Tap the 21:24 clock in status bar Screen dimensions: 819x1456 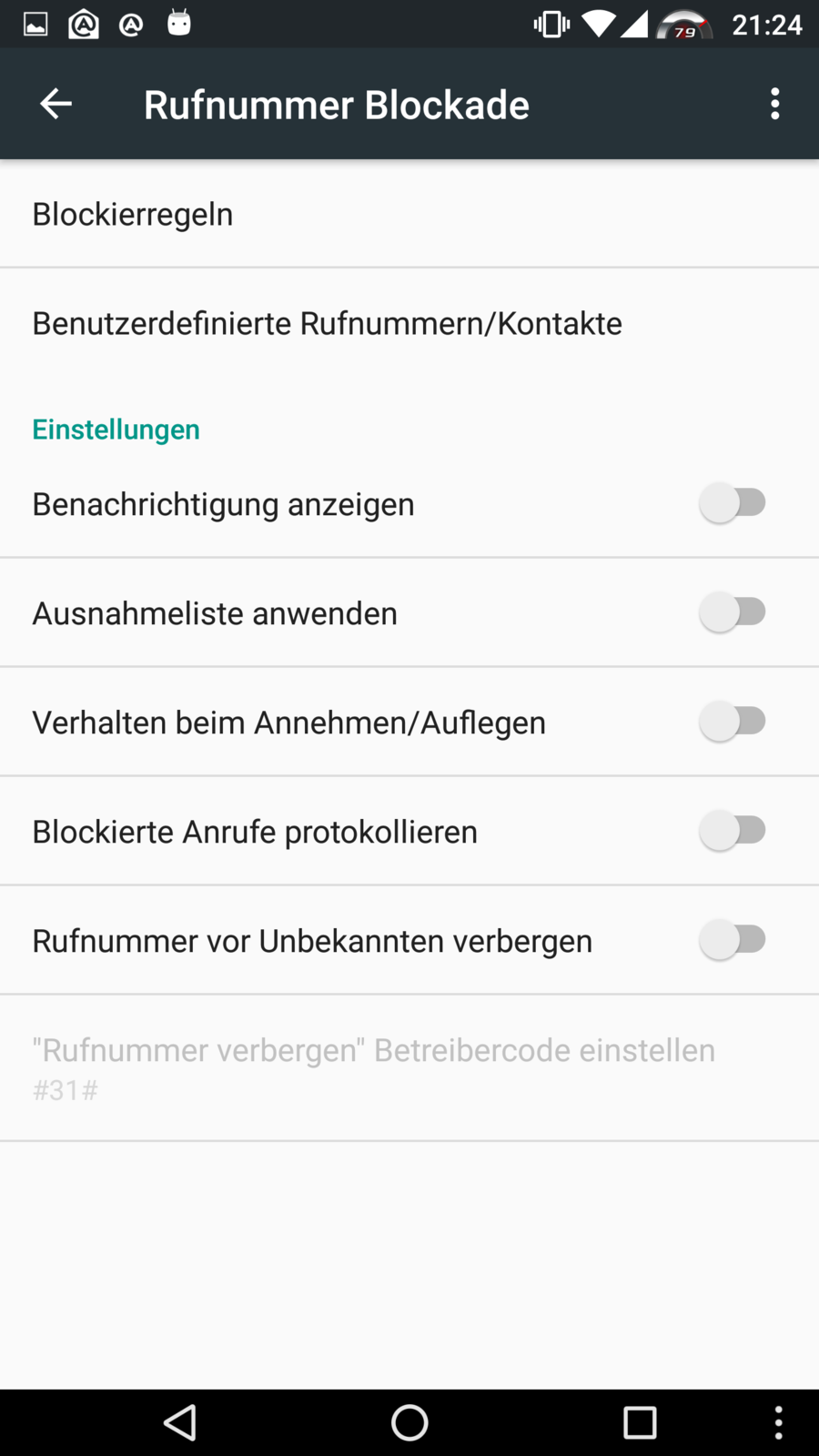click(766, 25)
